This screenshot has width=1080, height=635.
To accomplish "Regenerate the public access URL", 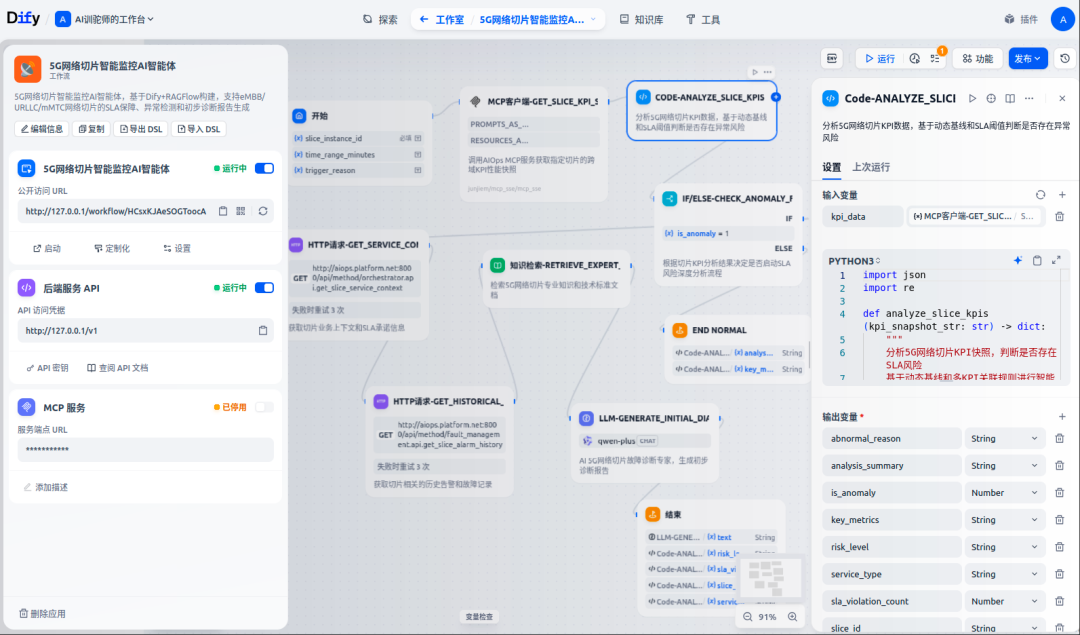I will (263, 211).
